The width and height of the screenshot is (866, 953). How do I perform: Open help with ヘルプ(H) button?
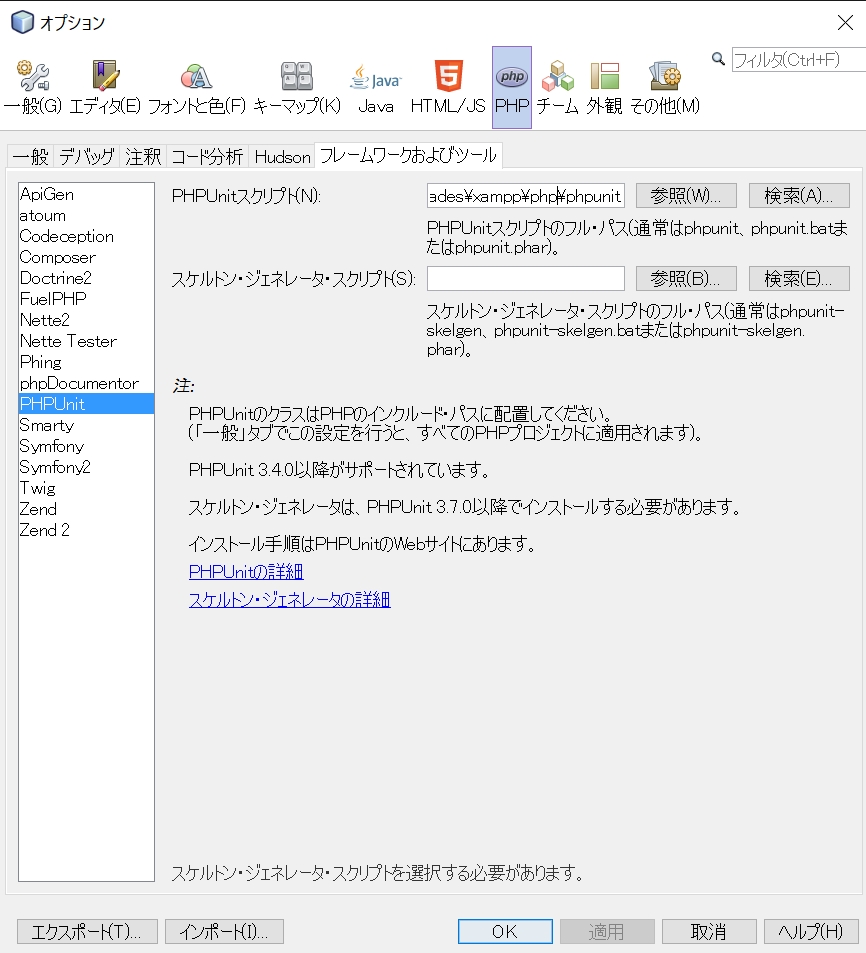tap(811, 931)
